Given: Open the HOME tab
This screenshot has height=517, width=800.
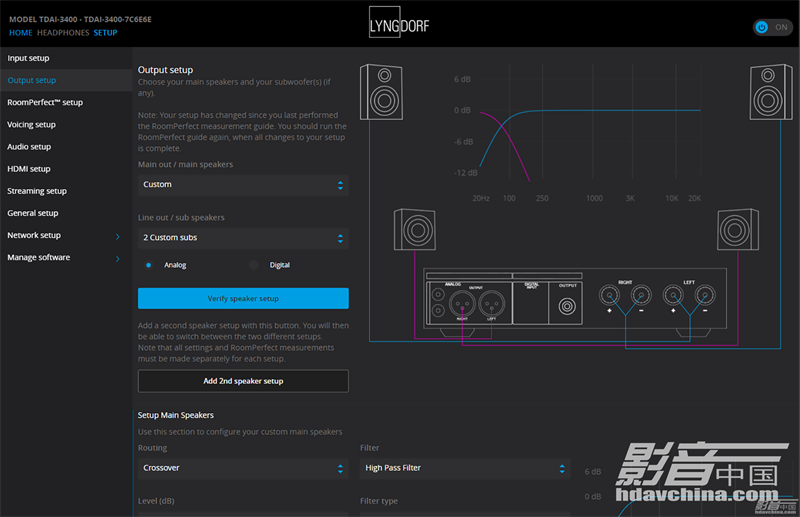Looking at the screenshot, I should point(20,33).
